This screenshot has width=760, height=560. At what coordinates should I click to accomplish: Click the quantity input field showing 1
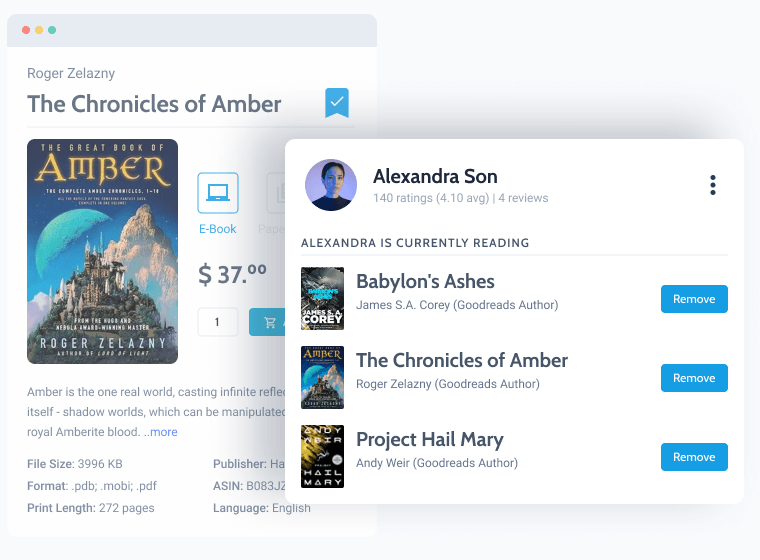[x=218, y=322]
